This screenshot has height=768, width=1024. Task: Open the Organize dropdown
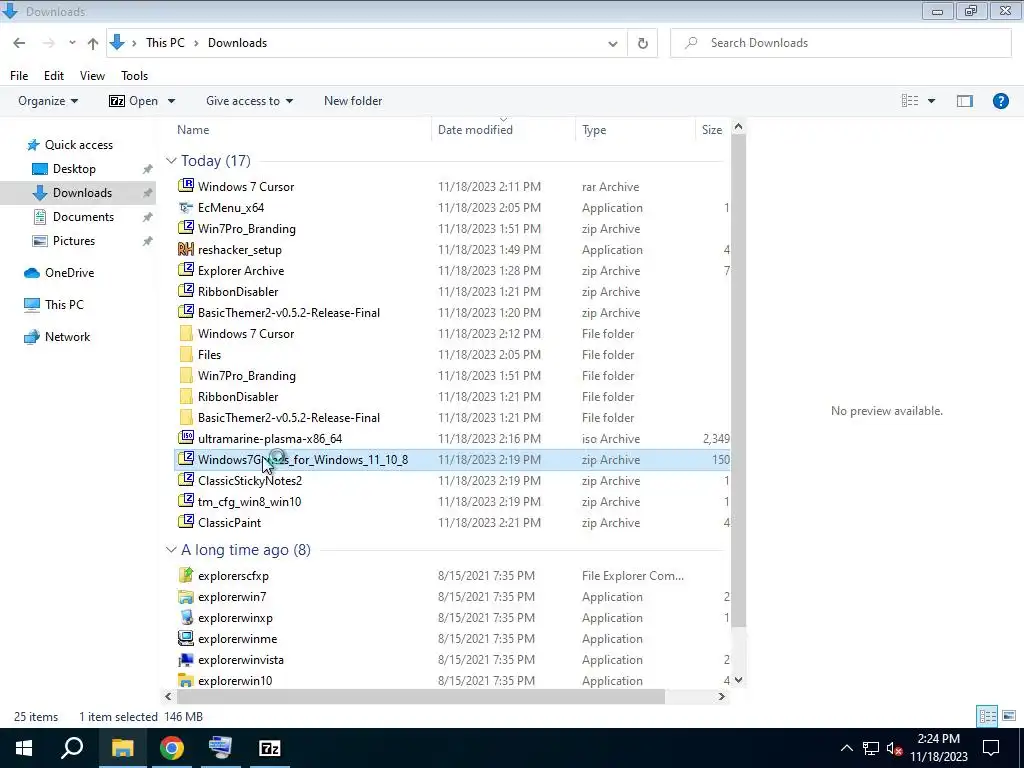tap(48, 101)
